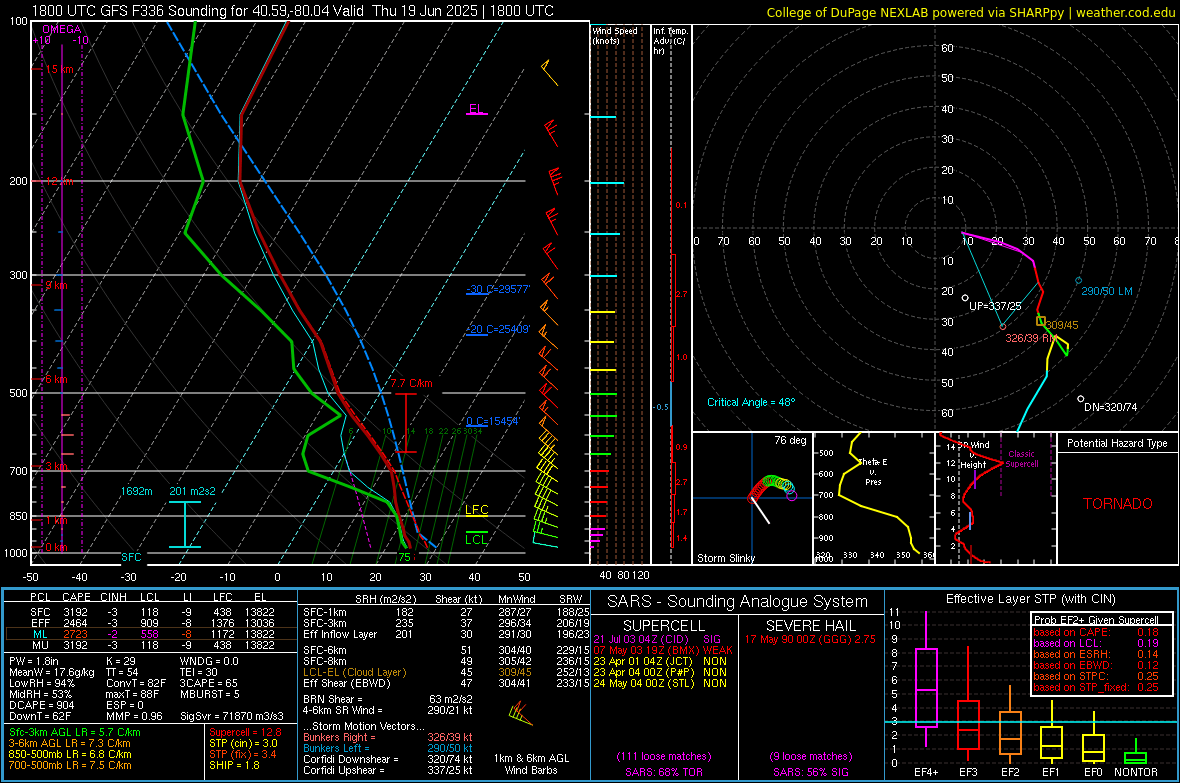Click the 700-500mb LR = 7.5 C/km value
Screen dimensions: 1180x783
pyautogui.click(x=70, y=765)
